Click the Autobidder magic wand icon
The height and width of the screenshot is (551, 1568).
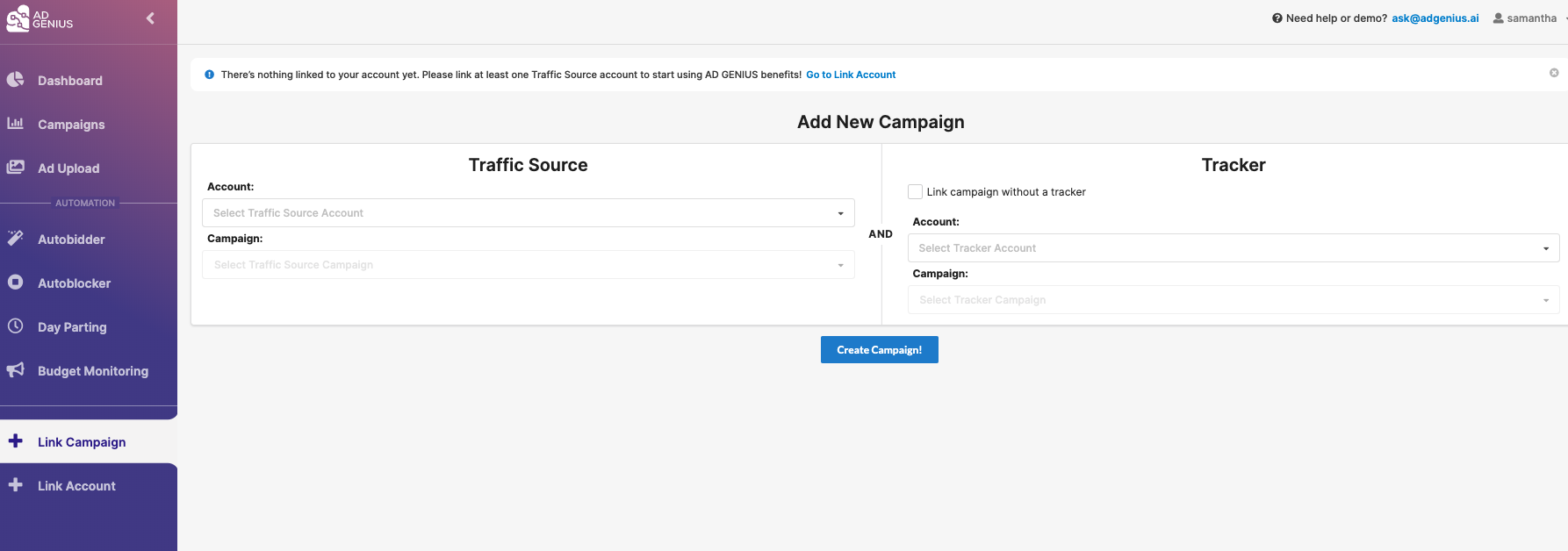point(16,239)
